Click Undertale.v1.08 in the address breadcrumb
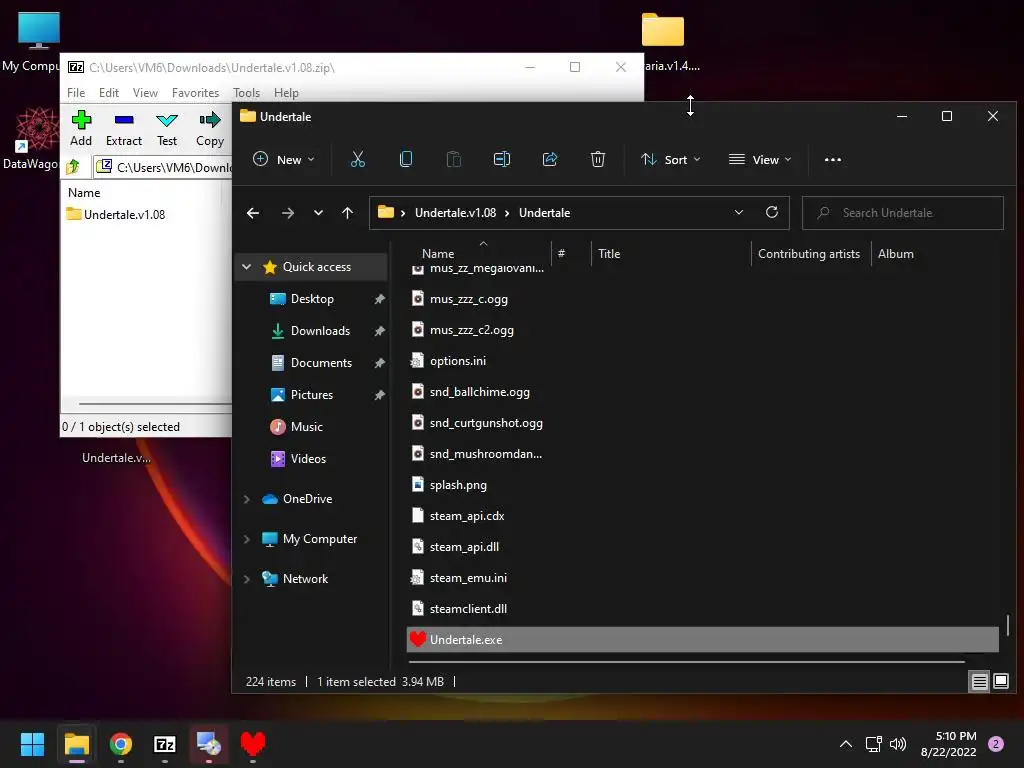Screen dimensions: 1024x768 tap(455, 213)
